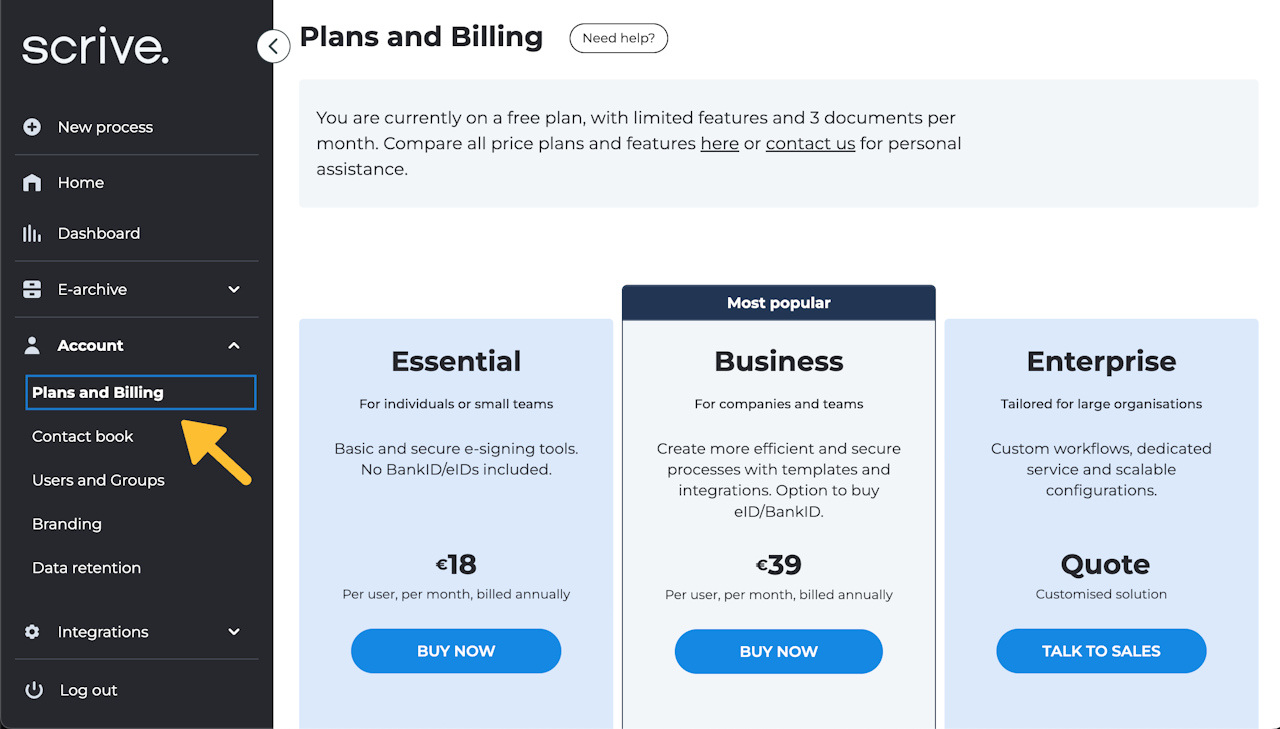The width and height of the screenshot is (1280, 729).
Task: Click the Scrive logo
Action: point(96,48)
